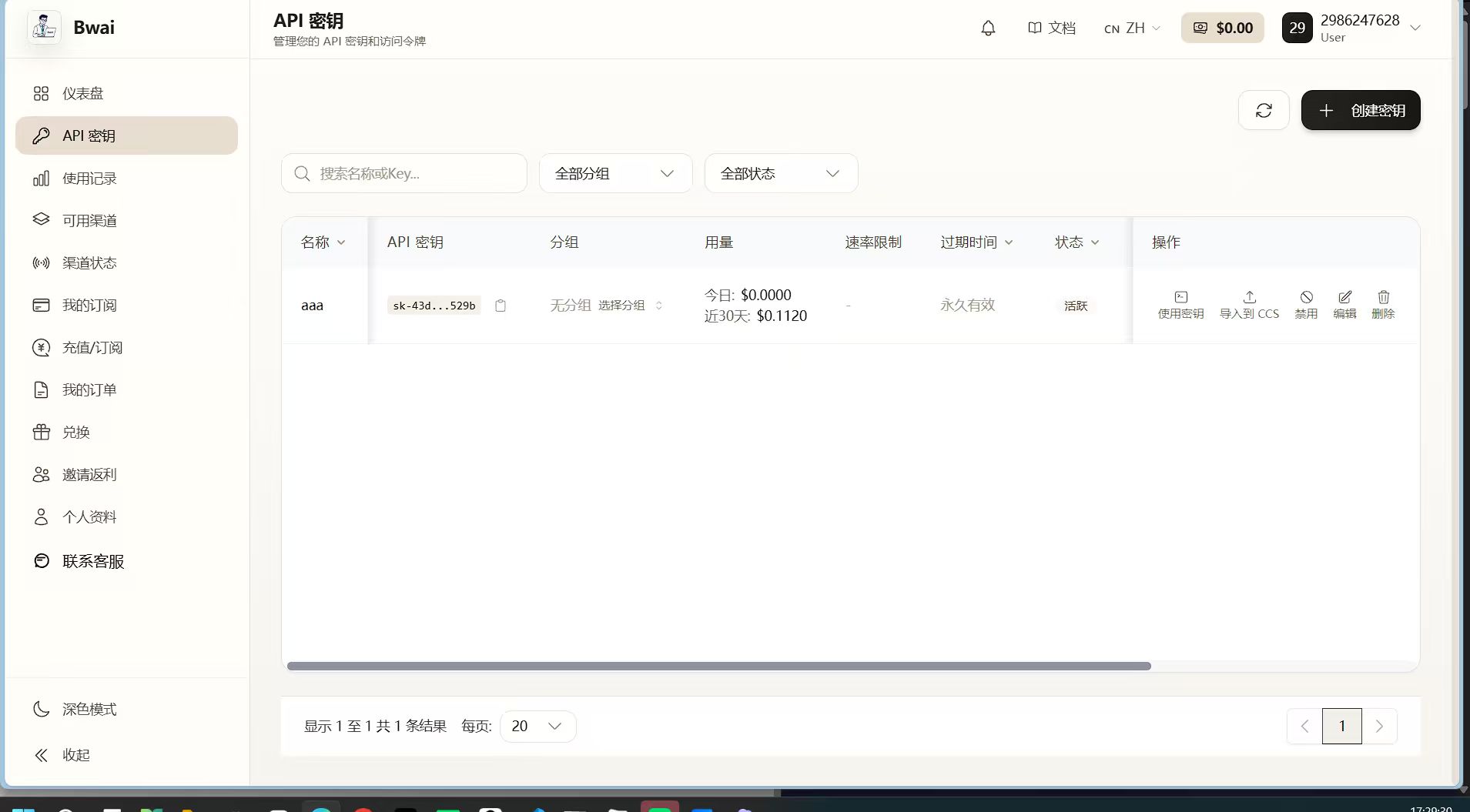This screenshot has width=1470, height=812.
Task: Edit key aaa via 编辑
Action: 1344,306
